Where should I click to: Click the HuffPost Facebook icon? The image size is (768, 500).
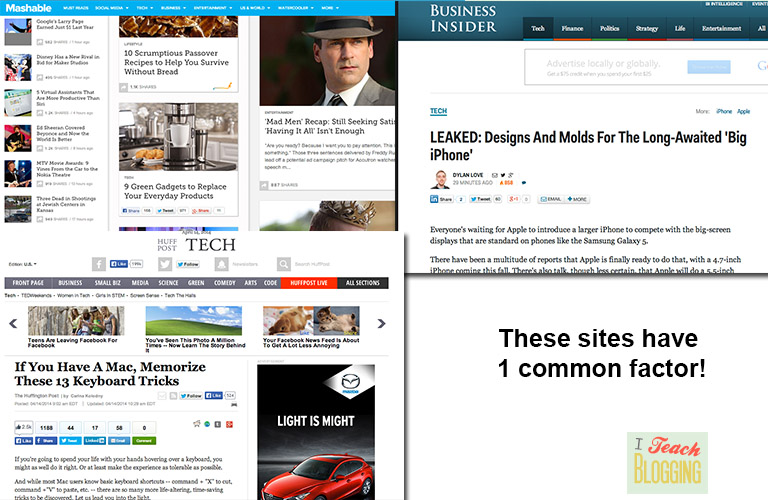pos(100,264)
